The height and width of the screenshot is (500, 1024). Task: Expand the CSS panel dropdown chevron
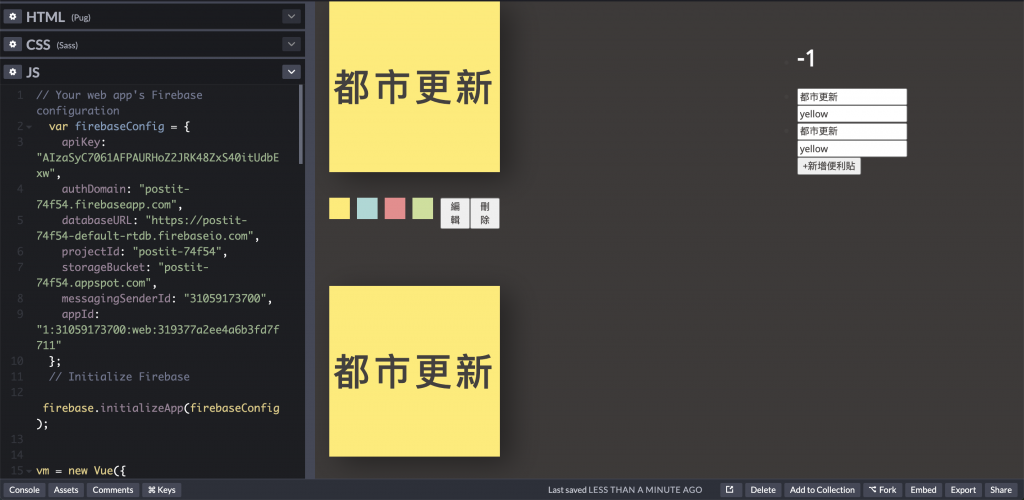click(291, 44)
